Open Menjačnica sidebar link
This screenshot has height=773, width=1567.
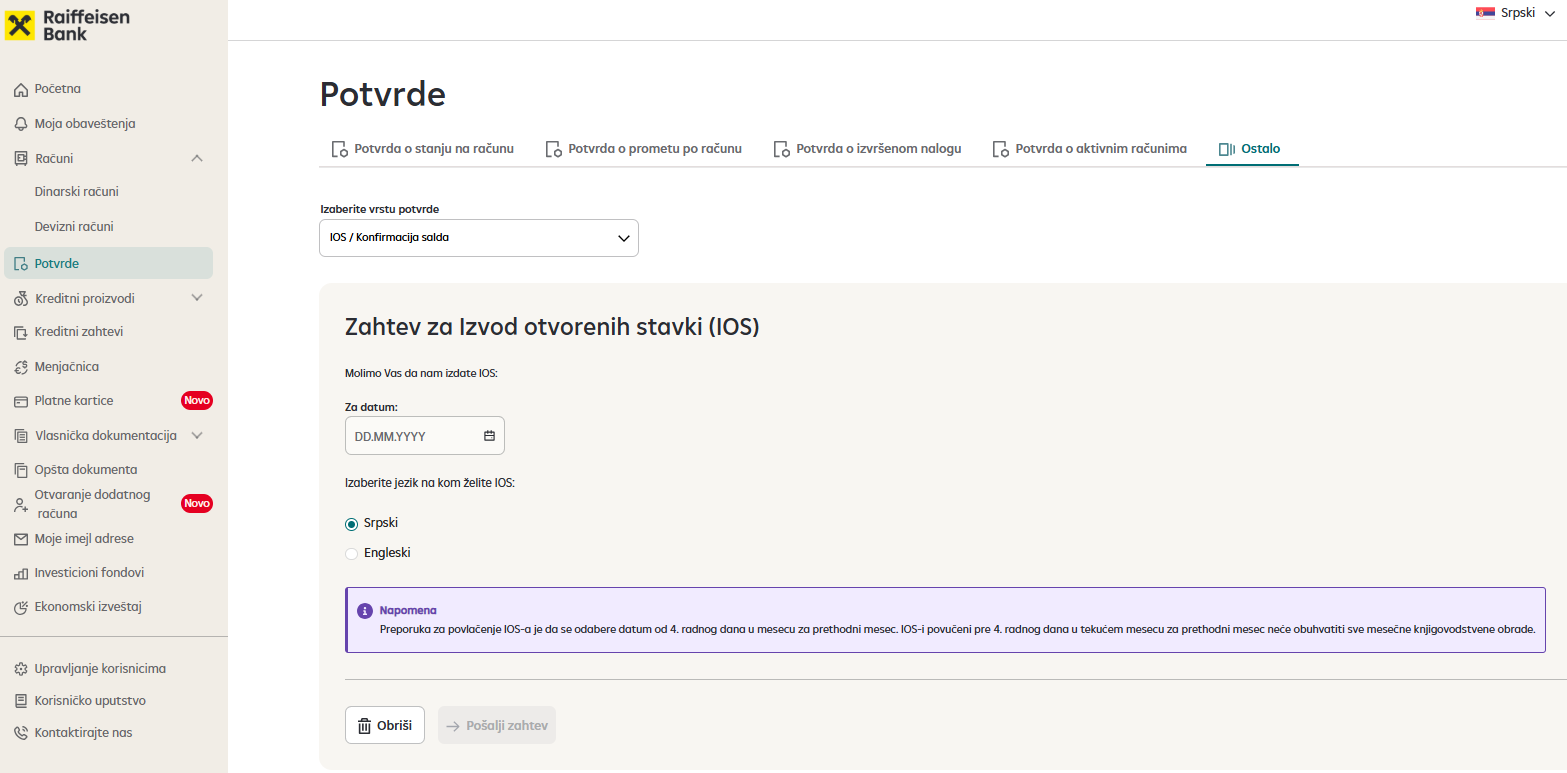pos(67,367)
